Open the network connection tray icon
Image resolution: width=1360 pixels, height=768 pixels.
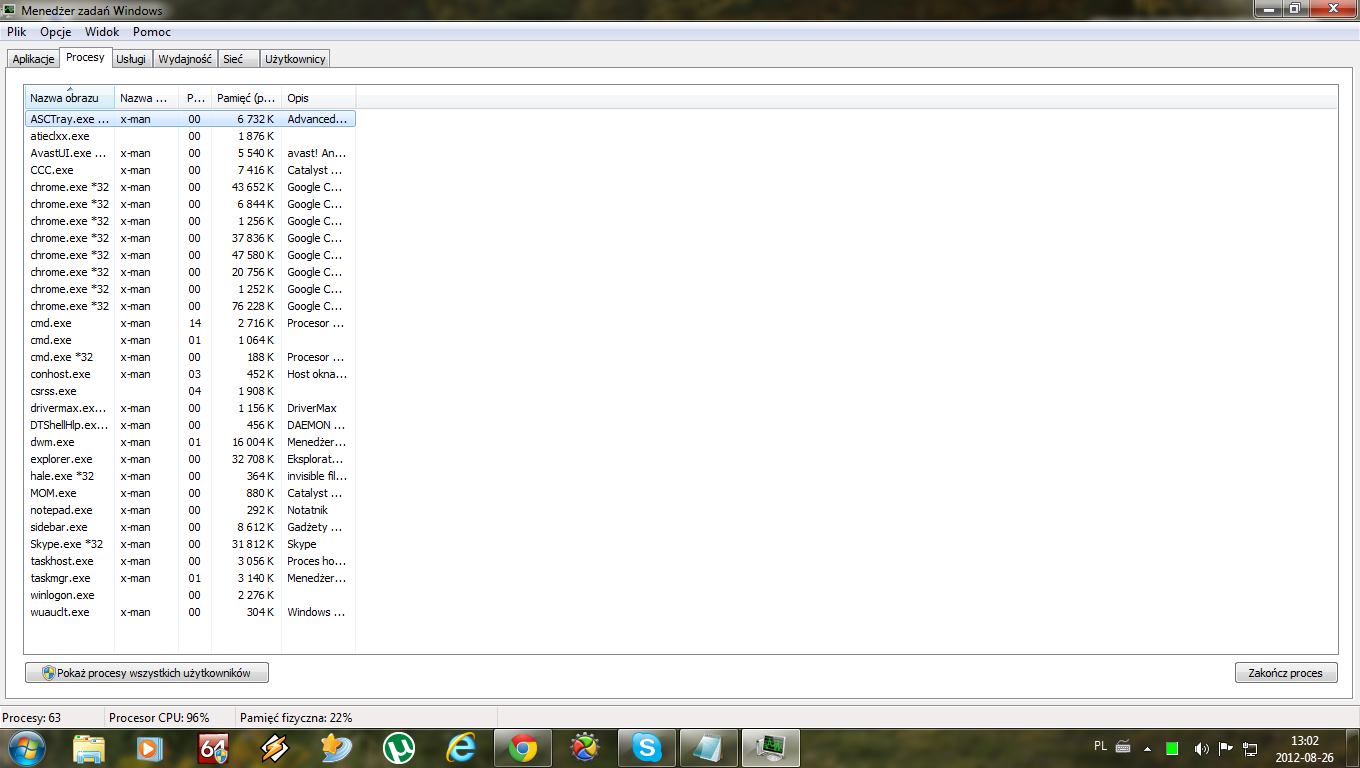1250,748
